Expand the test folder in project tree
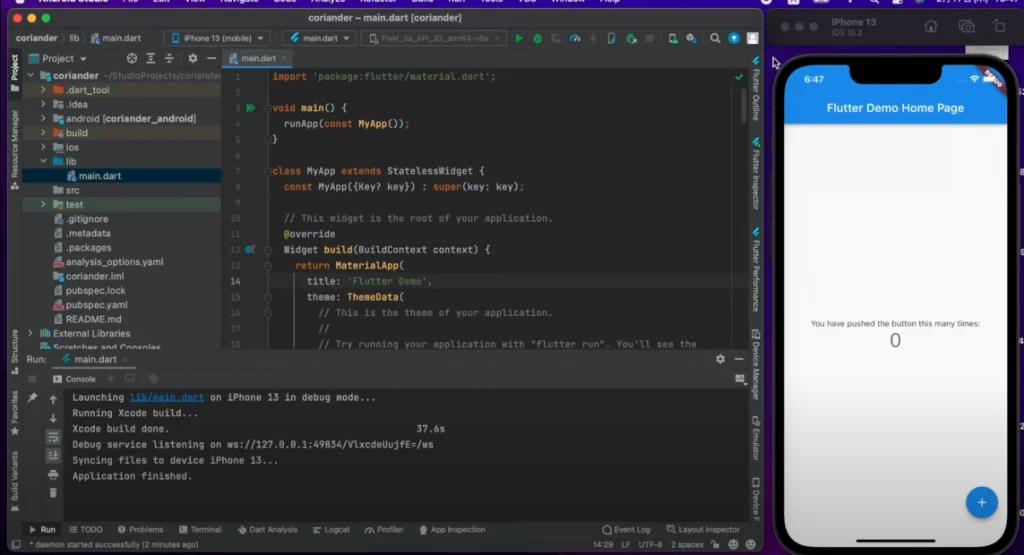Viewport: 1024px width, 555px height. pos(43,204)
